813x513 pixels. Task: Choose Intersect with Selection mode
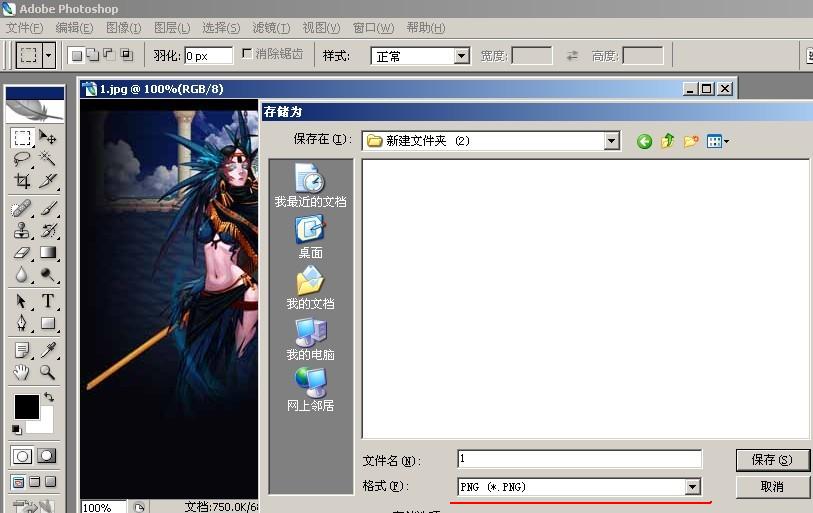click(x=127, y=54)
